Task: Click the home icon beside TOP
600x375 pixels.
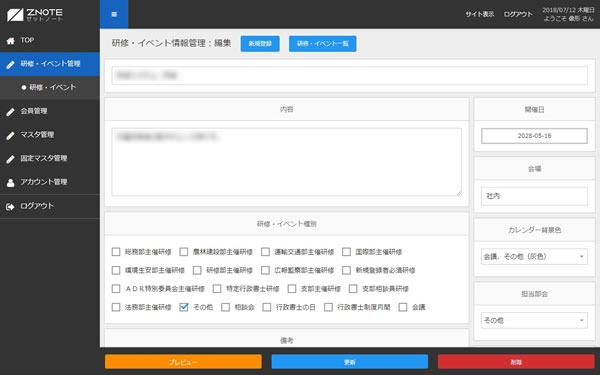Action: pyautogui.click(x=10, y=41)
